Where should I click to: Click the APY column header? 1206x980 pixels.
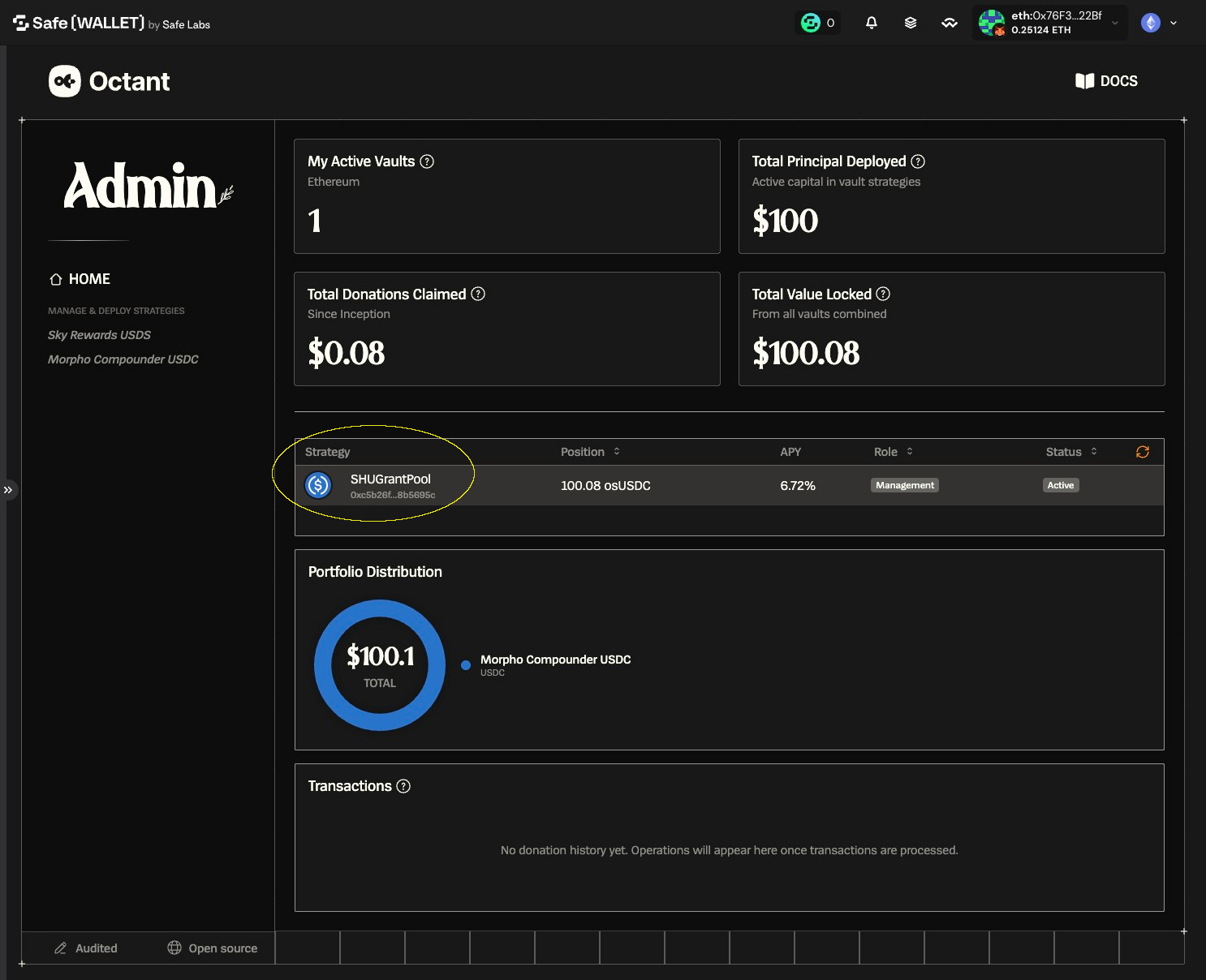790,452
